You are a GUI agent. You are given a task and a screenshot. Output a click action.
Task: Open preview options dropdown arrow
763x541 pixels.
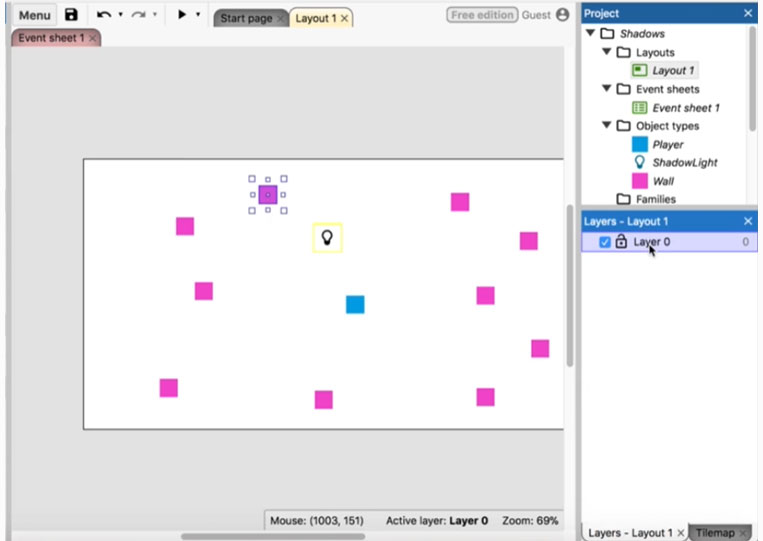[x=198, y=15]
